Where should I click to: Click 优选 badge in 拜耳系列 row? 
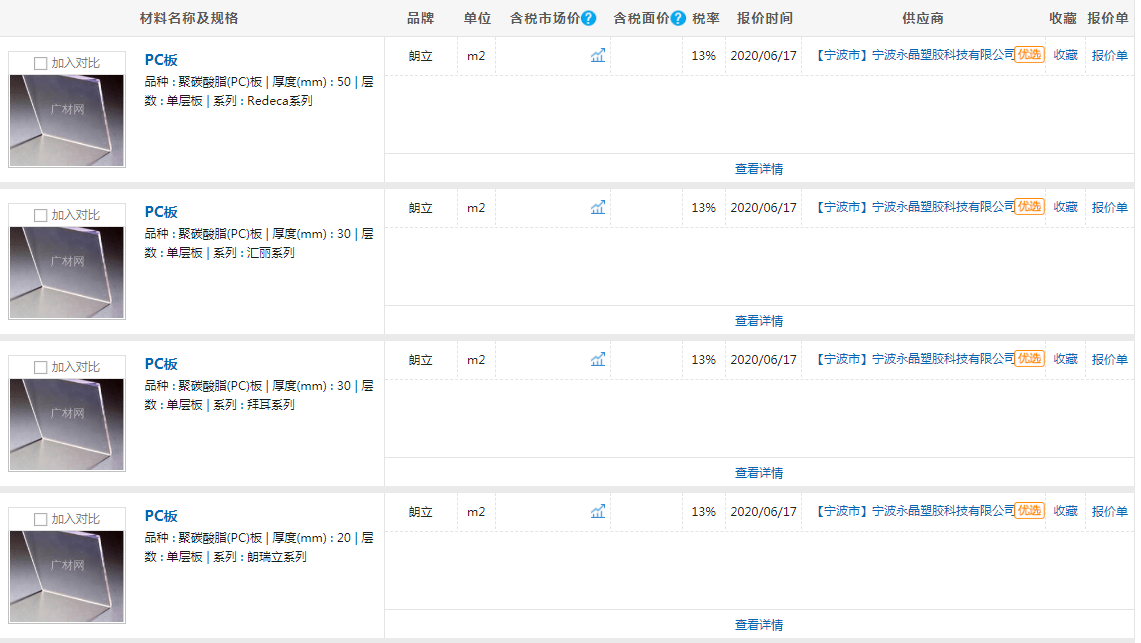[x=1030, y=359]
